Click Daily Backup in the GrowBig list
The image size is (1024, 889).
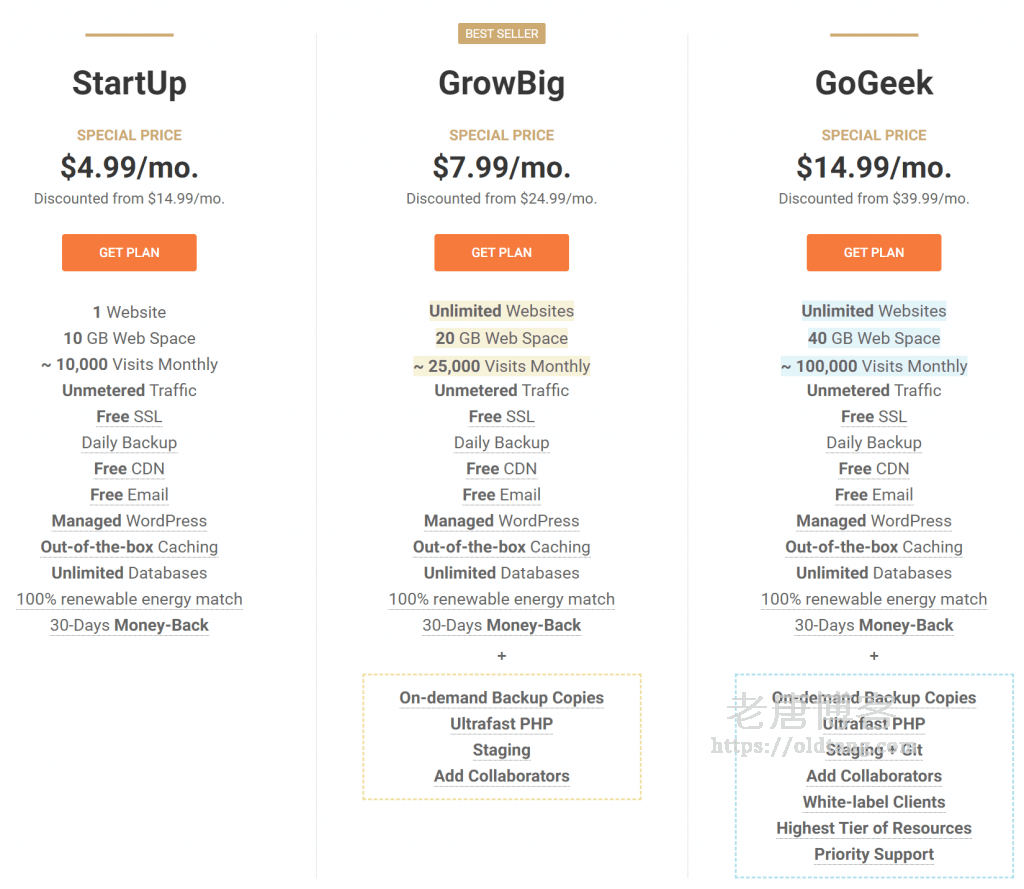click(x=501, y=443)
